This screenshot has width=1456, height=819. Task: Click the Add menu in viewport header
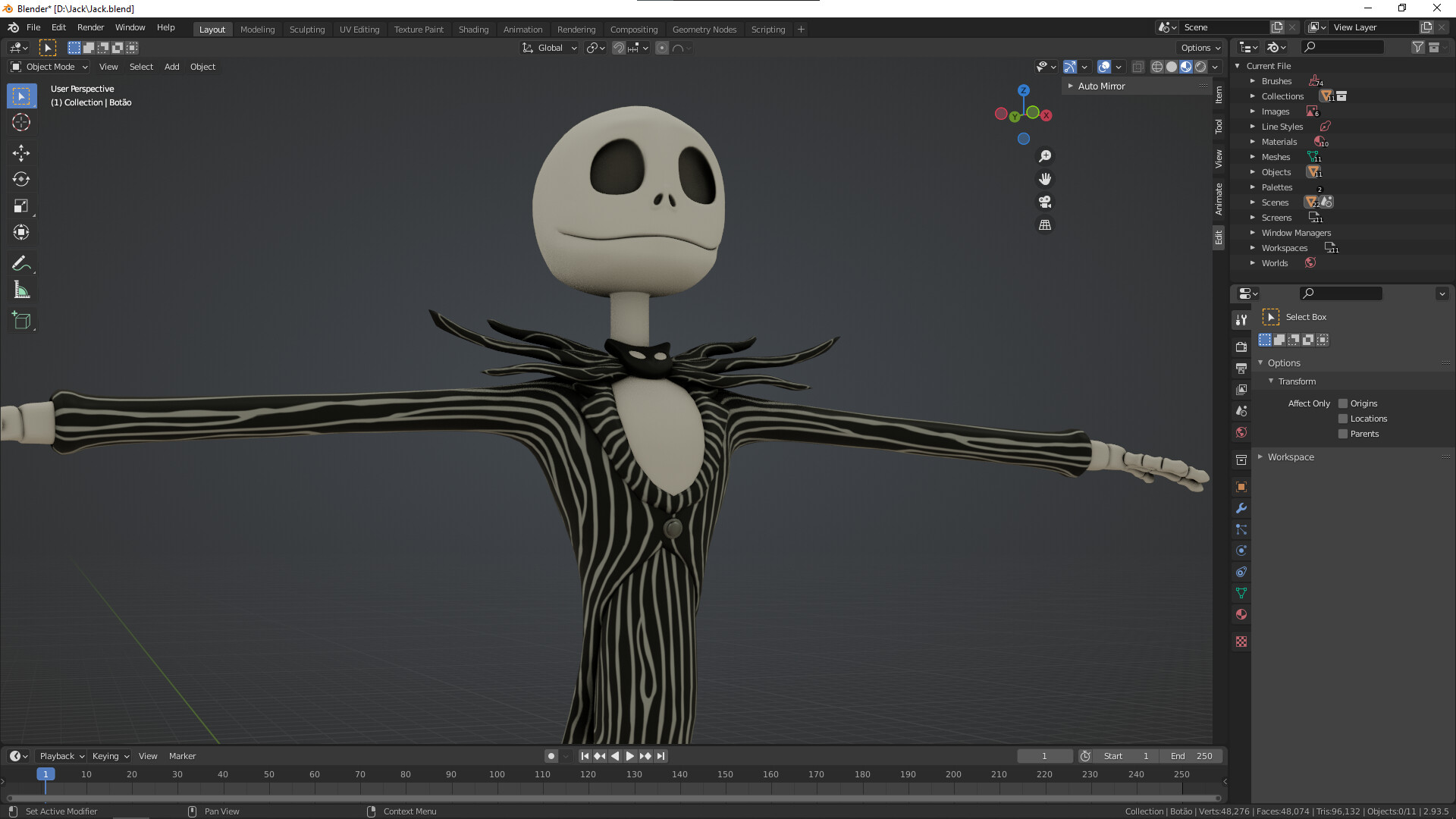[172, 67]
